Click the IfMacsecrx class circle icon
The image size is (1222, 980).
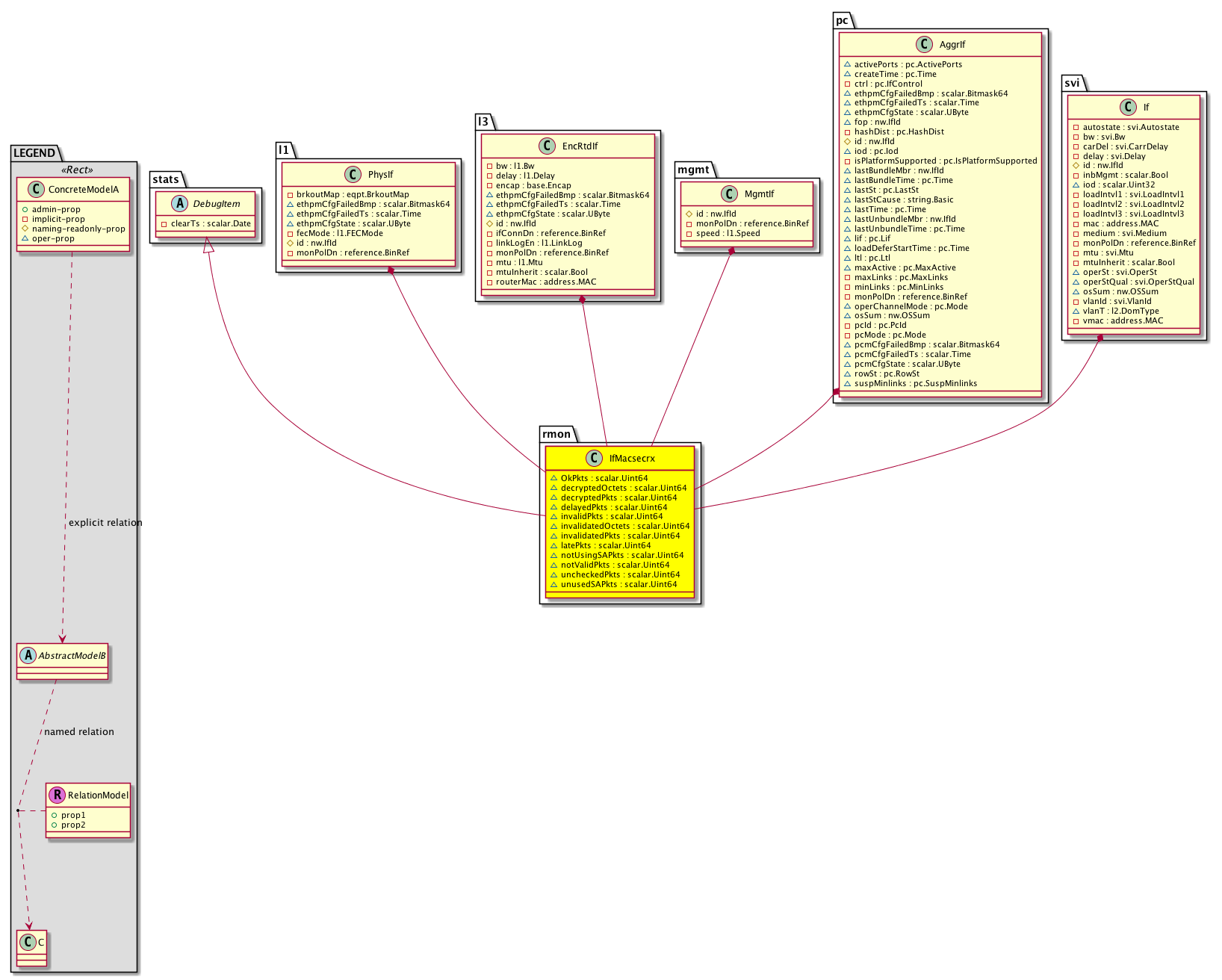(594, 458)
